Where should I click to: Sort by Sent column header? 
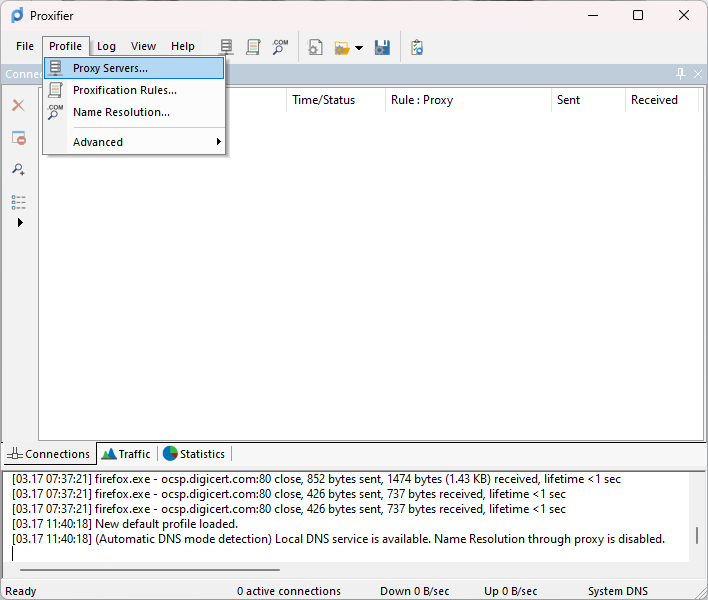coord(588,100)
